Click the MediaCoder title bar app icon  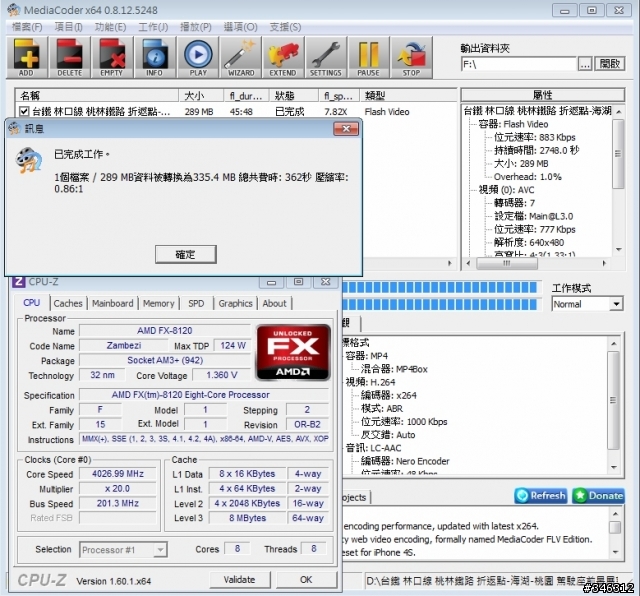14,10
